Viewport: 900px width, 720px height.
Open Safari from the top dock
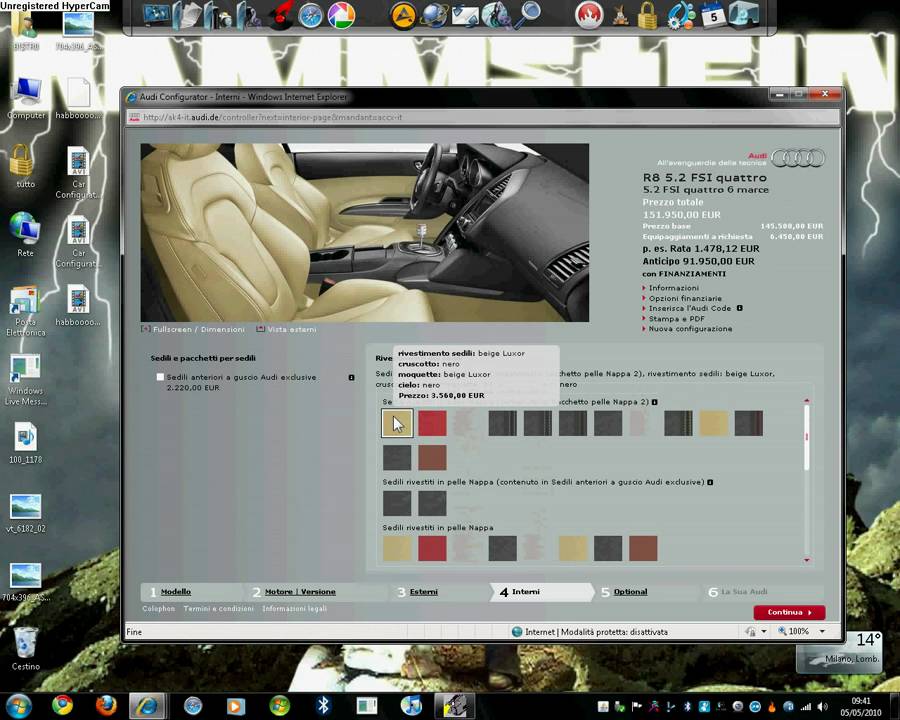click(311, 16)
